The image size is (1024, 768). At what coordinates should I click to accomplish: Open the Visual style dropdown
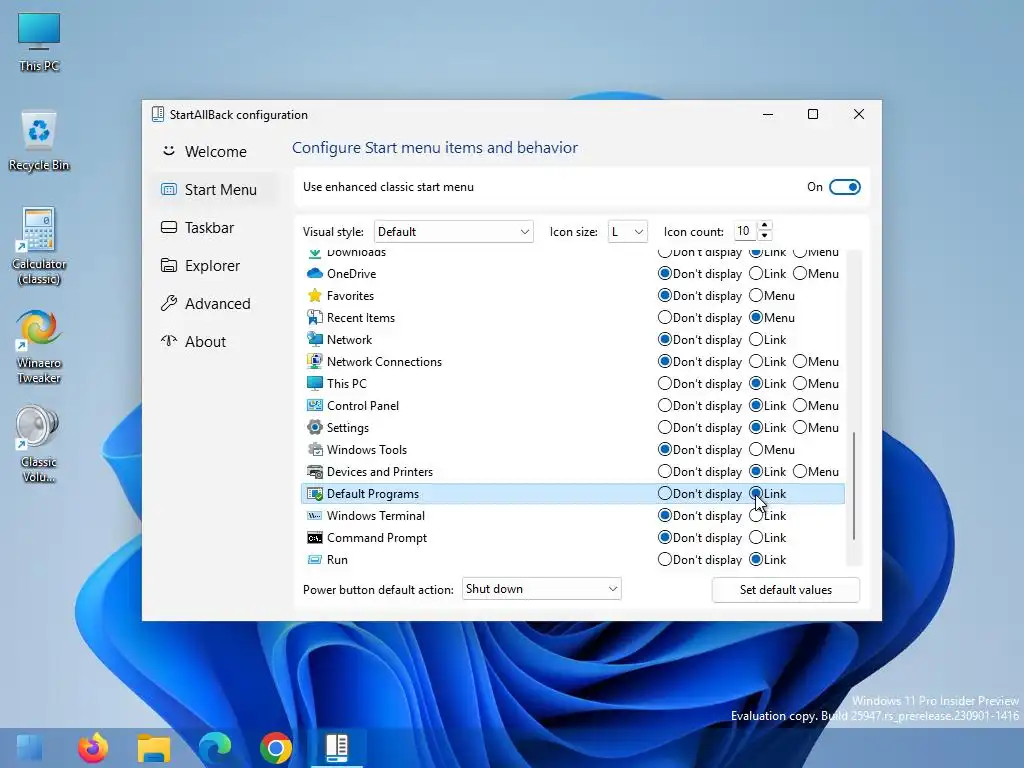pyautogui.click(x=454, y=232)
